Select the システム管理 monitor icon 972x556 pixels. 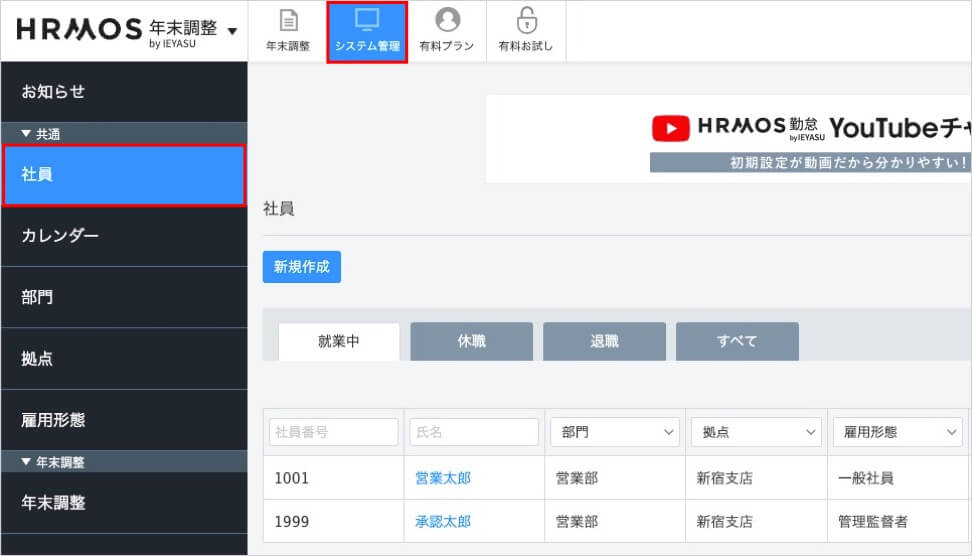click(367, 20)
